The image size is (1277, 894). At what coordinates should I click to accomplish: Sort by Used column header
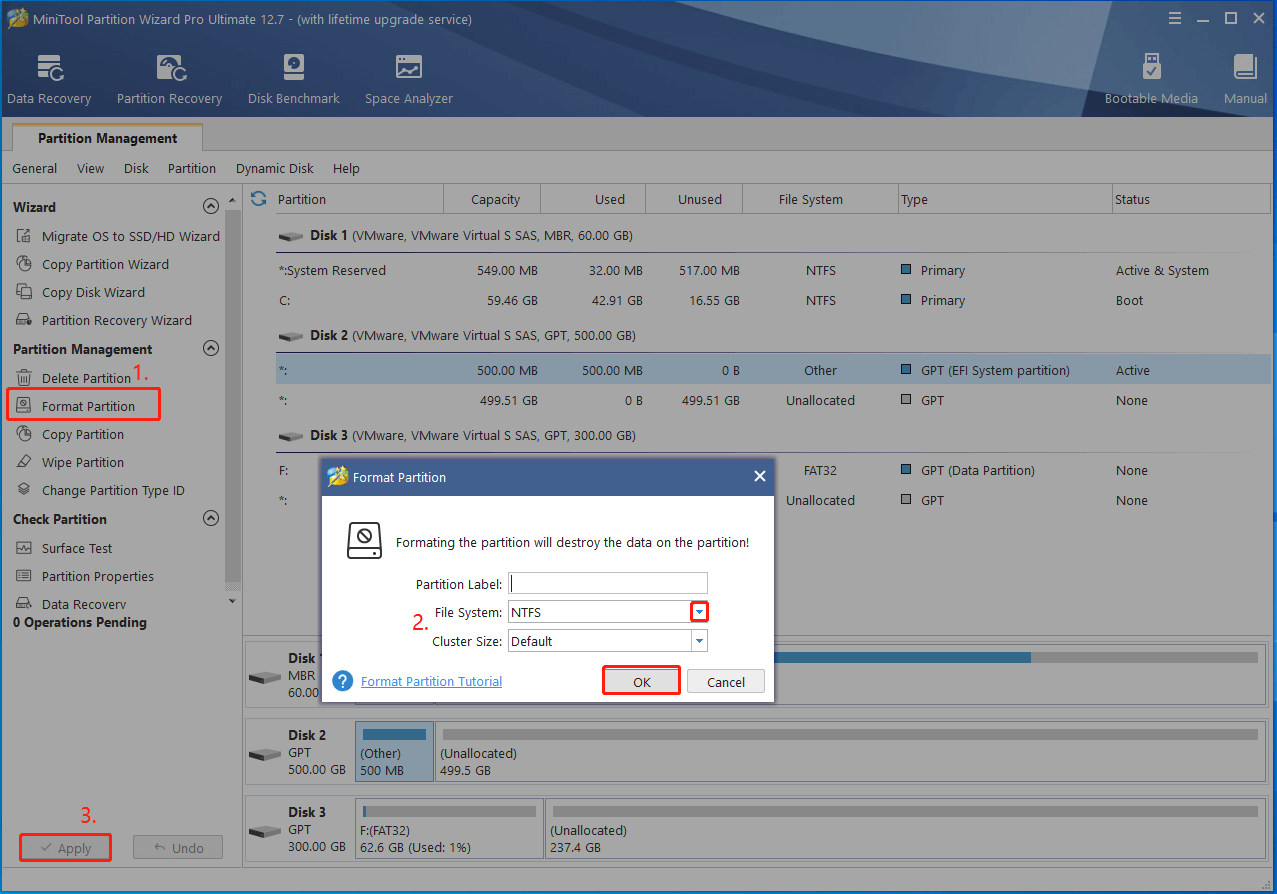[593, 199]
